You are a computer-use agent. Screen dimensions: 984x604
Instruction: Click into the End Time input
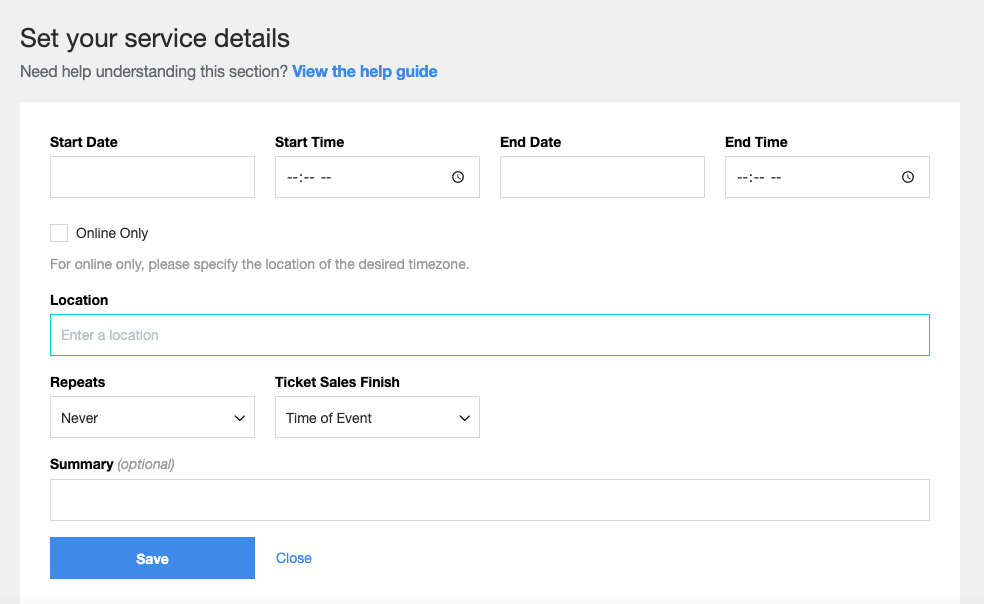pos(827,177)
